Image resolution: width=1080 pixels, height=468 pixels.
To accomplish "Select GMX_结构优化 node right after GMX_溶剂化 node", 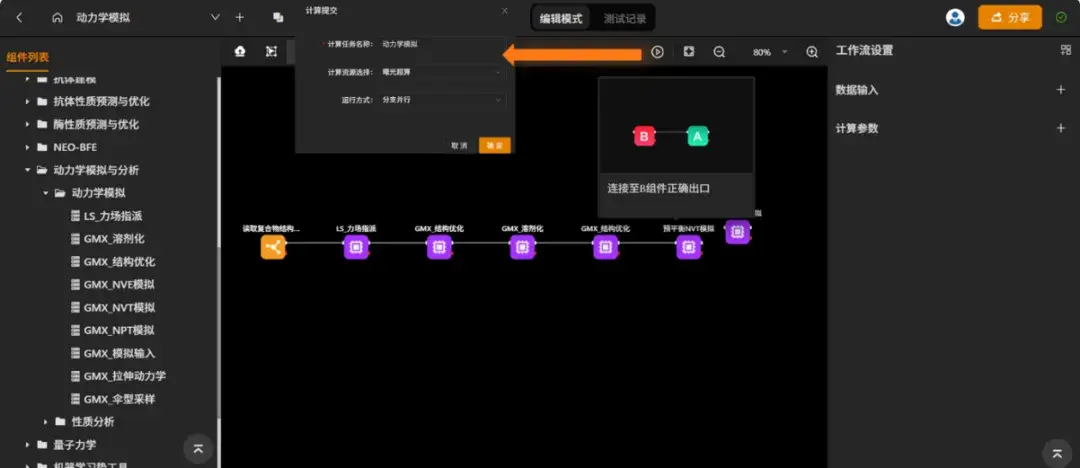I will 605,247.
